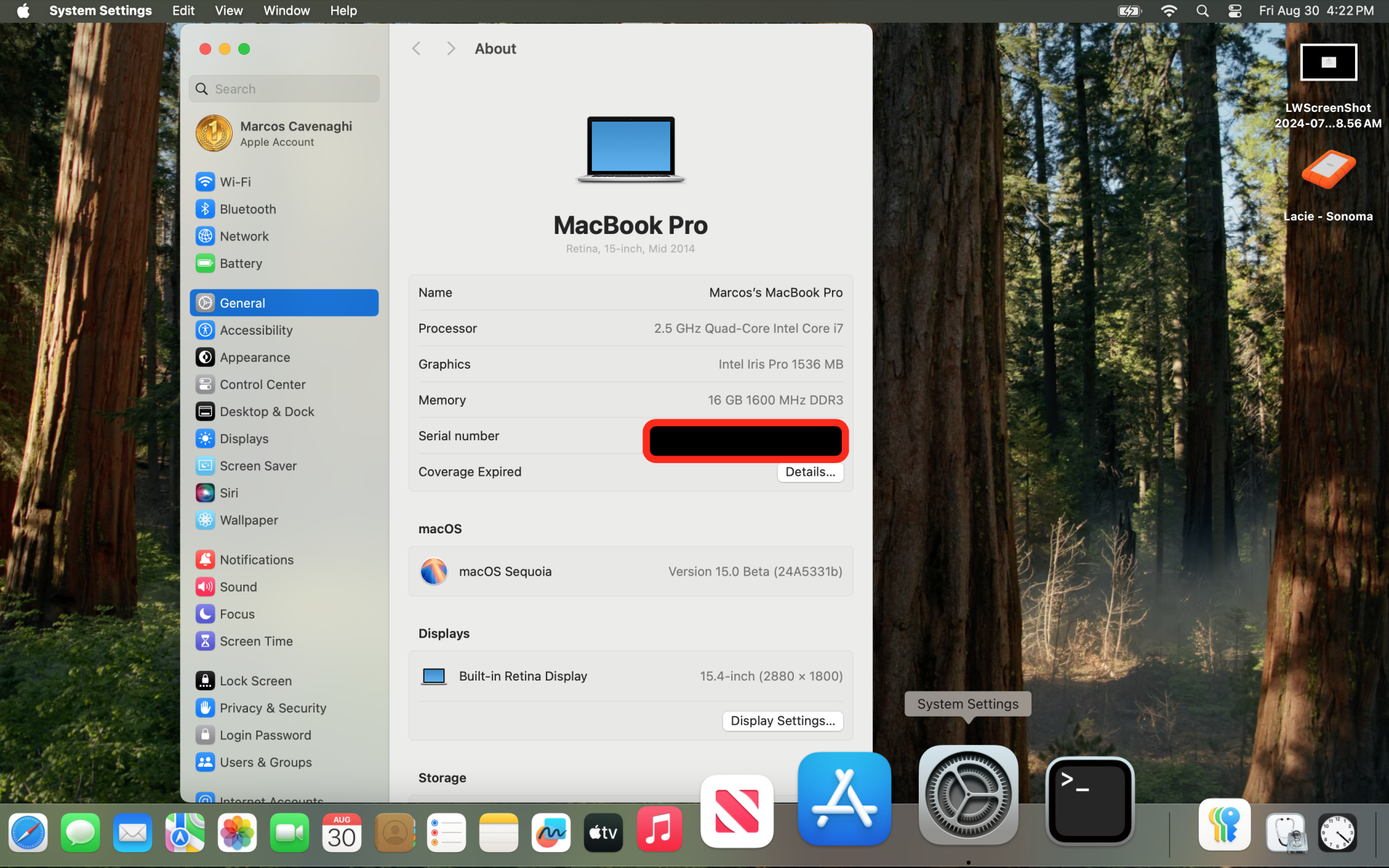Click the Search field in sidebar
The image size is (1389, 868).
pos(285,89)
